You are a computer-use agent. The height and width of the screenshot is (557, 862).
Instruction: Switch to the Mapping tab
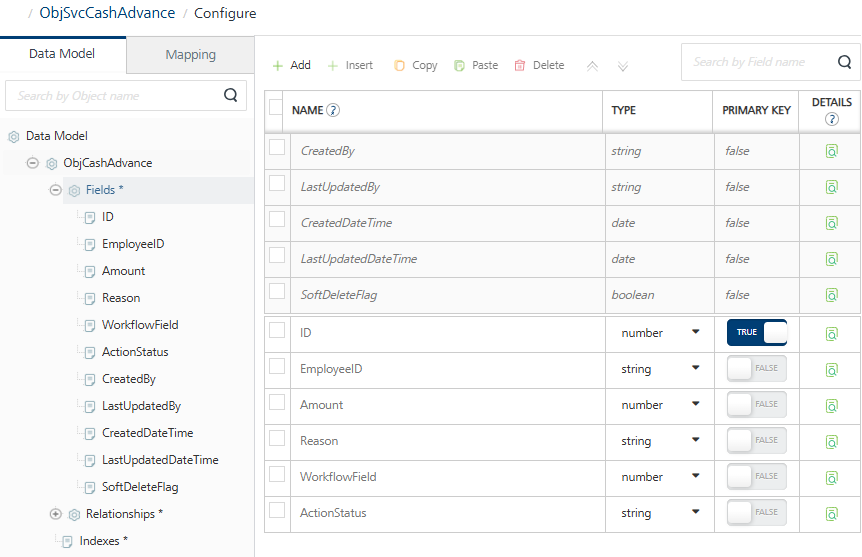coord(190,55)
